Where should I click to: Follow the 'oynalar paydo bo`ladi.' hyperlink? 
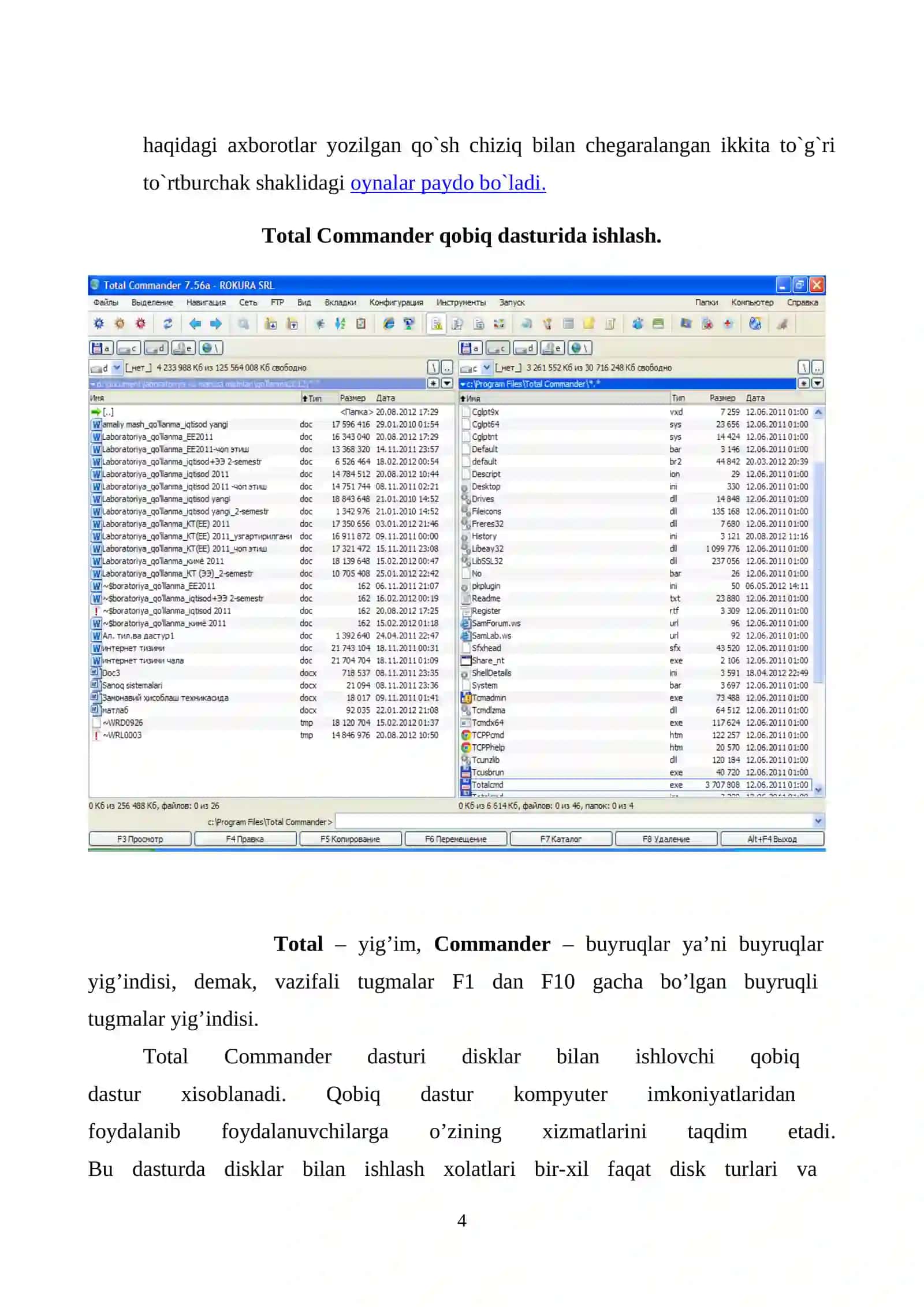click(x=448, y=183)
